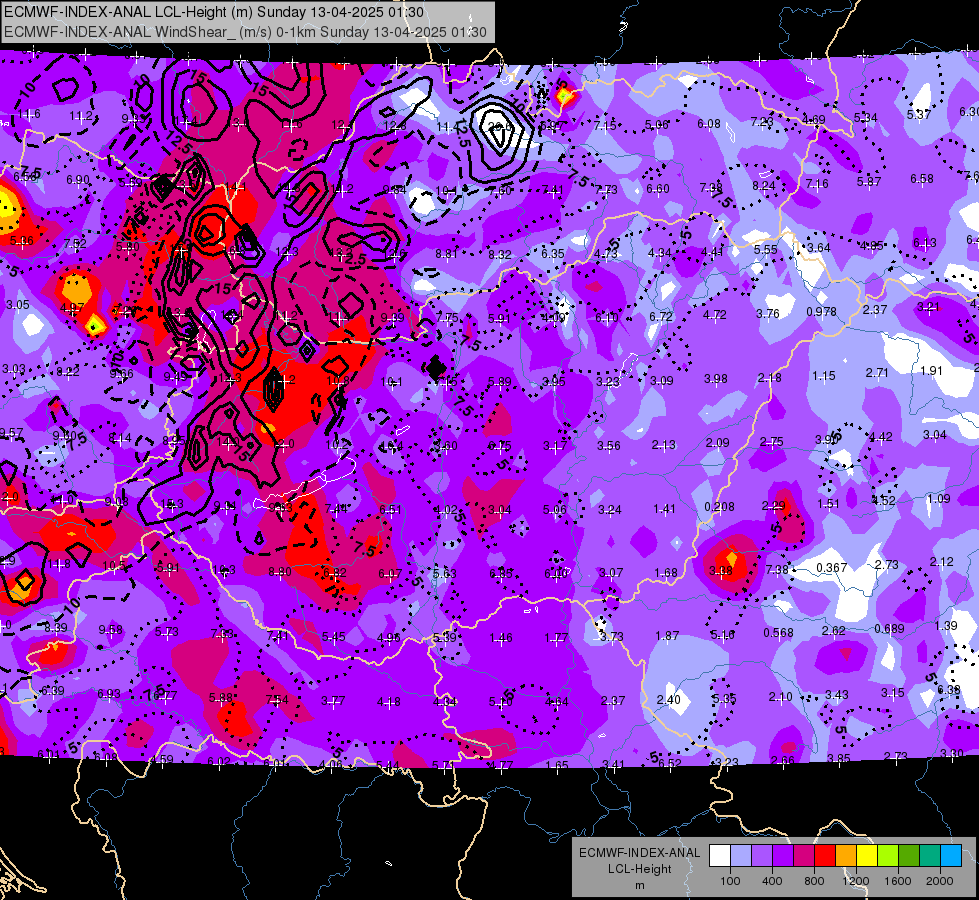This screenshot has height=900, width=979.
Task: Click the grid value '1.87'
Action: point(667,636)
